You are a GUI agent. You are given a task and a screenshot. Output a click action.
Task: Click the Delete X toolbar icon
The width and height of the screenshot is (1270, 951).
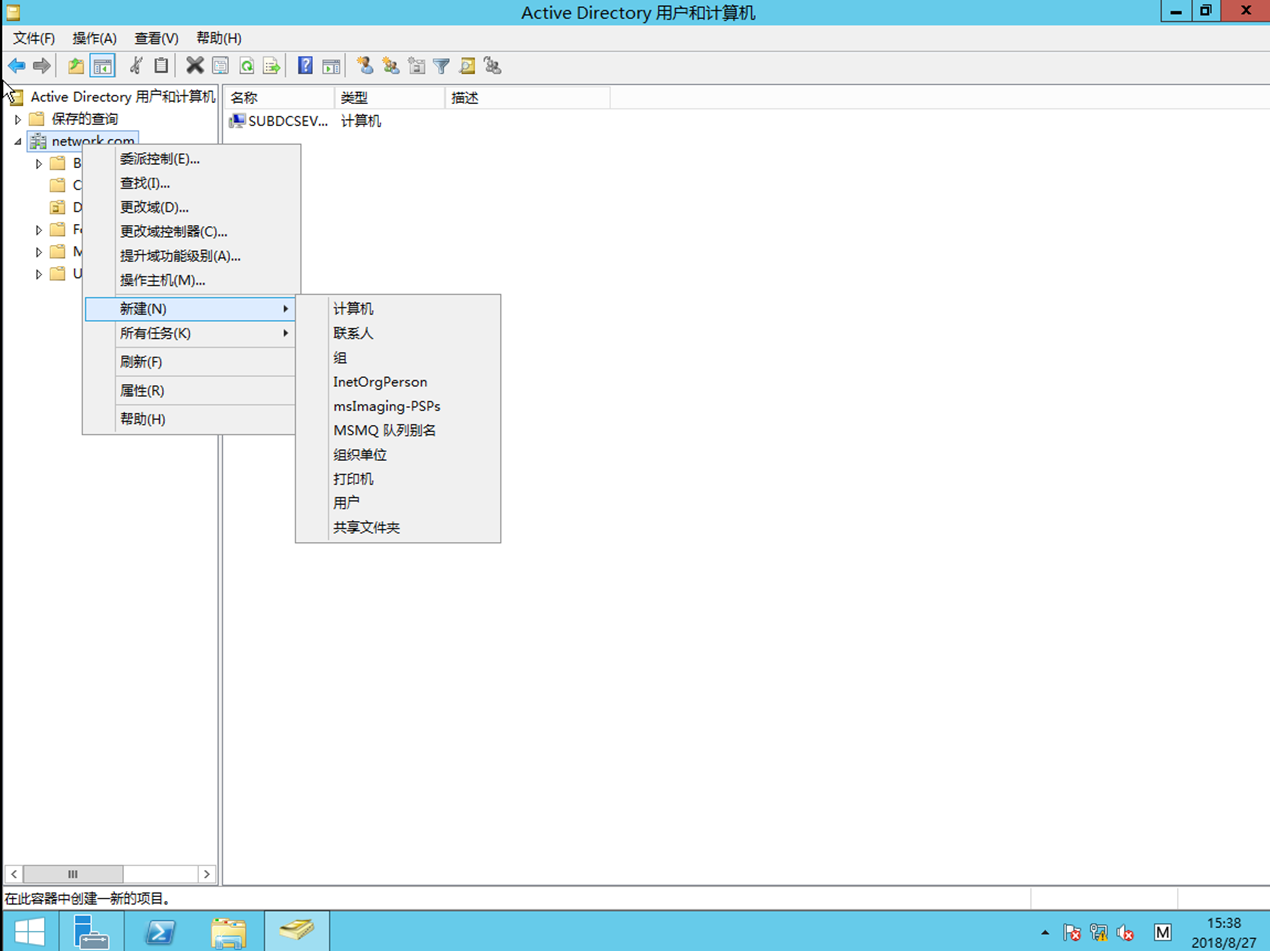195,66
